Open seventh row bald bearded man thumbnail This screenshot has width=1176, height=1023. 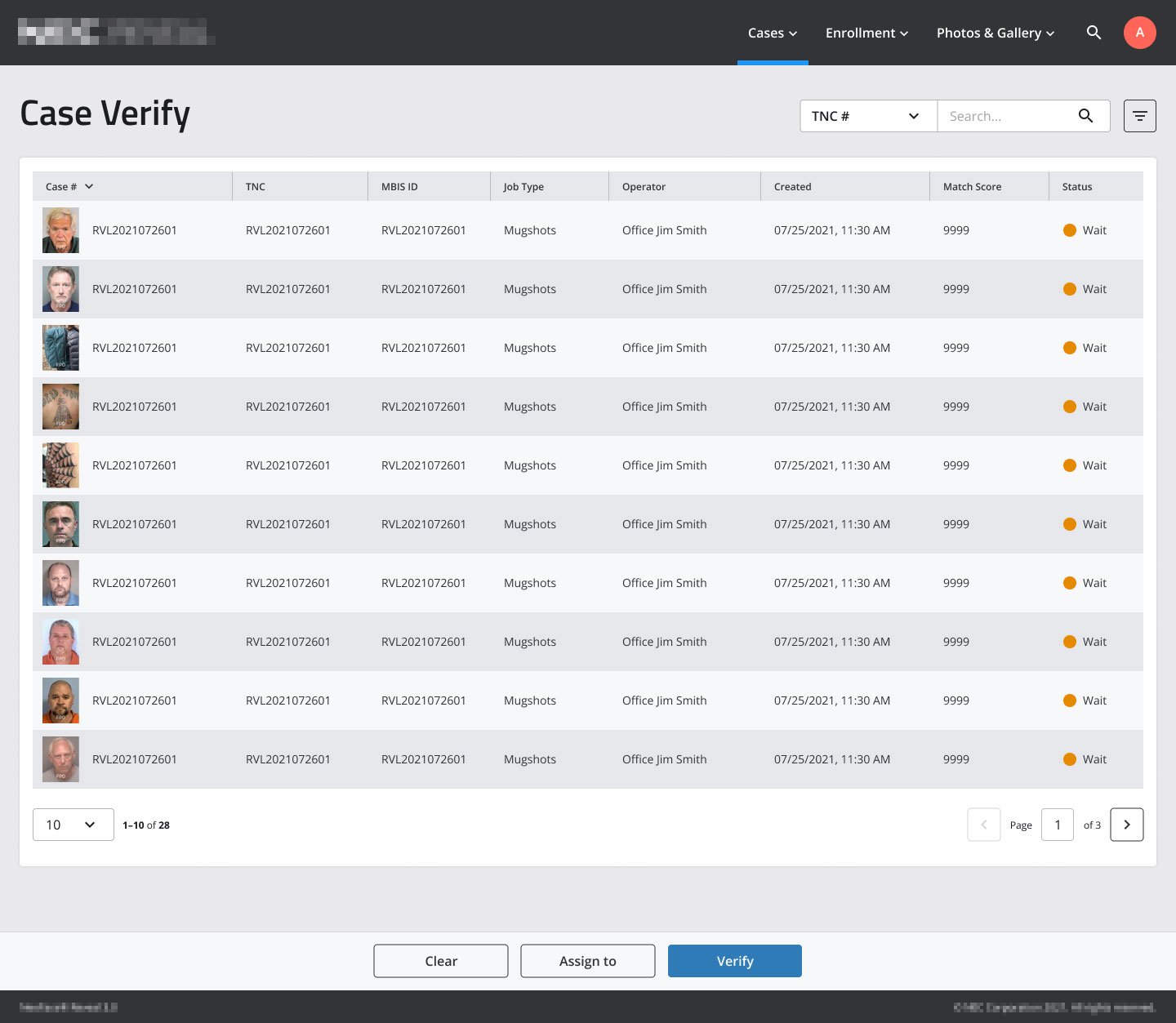60,583
